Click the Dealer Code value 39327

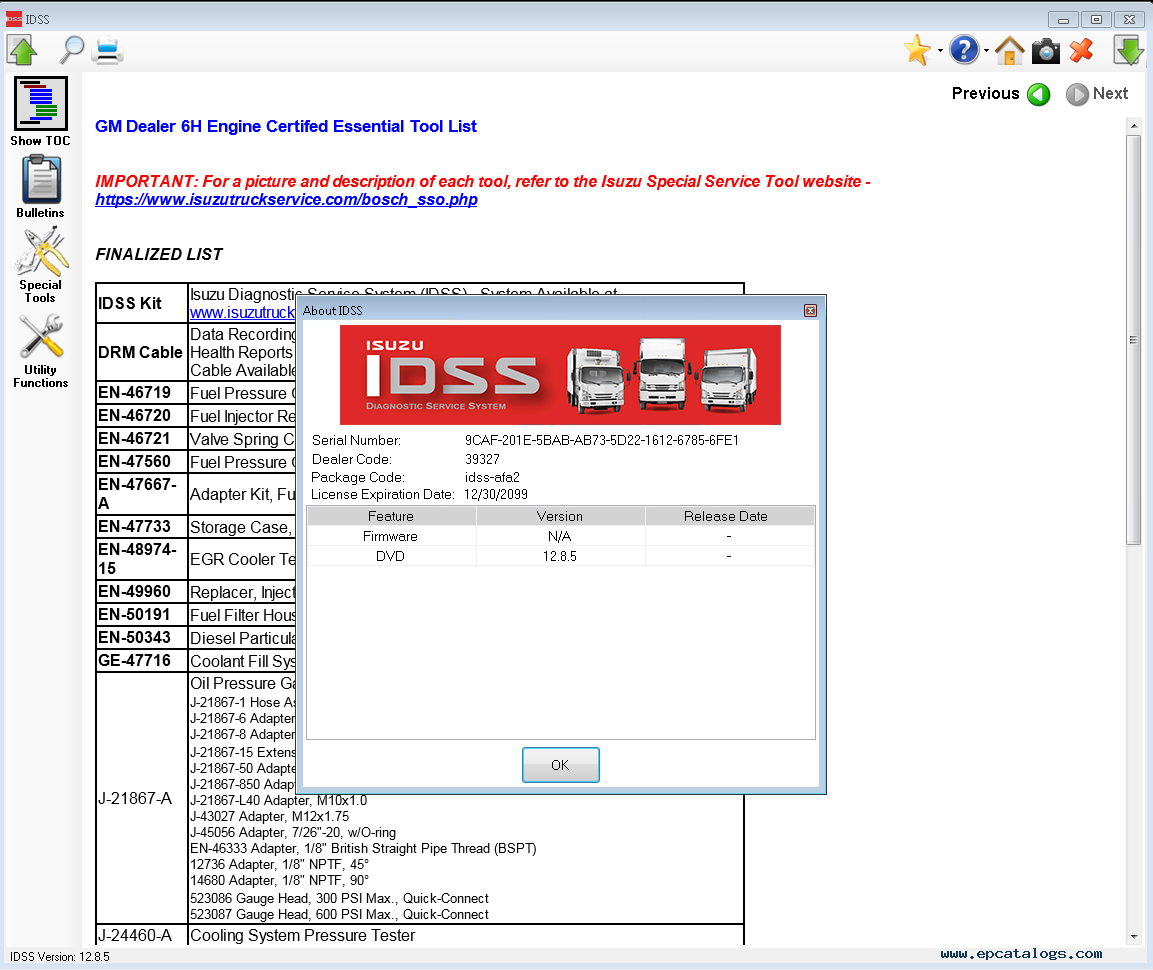[482, 459]
